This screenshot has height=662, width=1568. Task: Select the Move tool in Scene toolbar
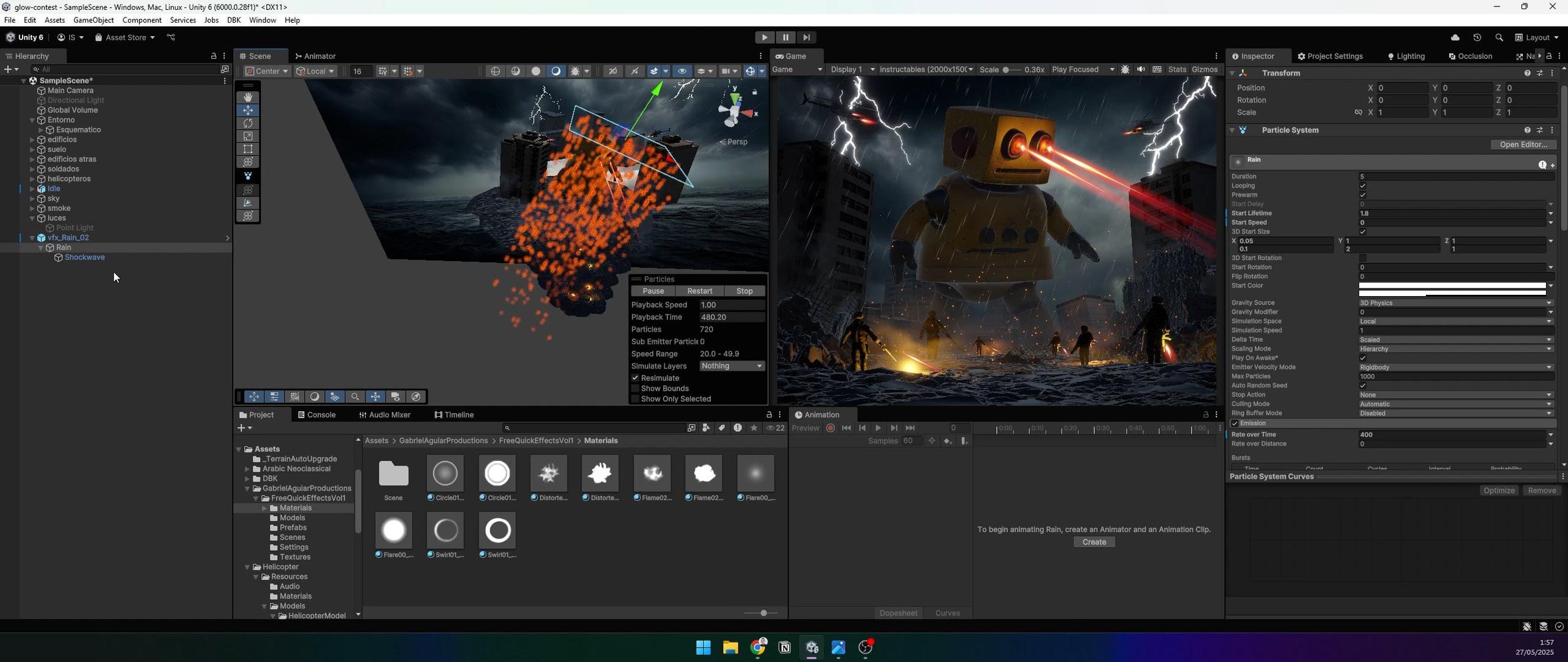tap(248, 110)
